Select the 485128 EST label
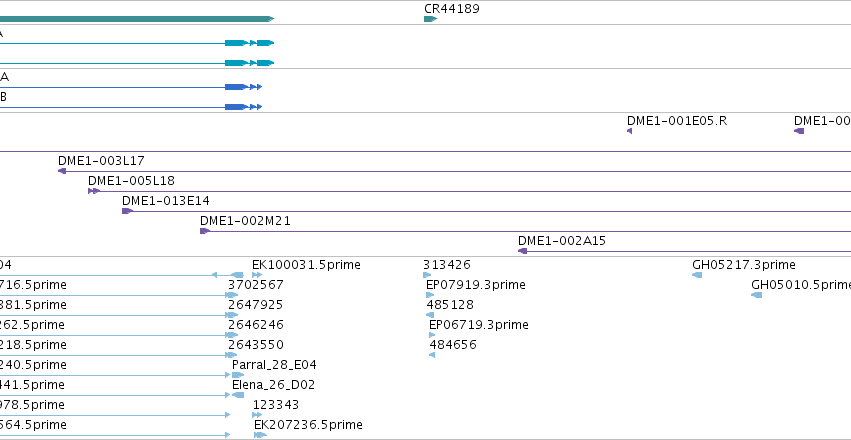Screen dimensions: 851x440 [450, 304]
